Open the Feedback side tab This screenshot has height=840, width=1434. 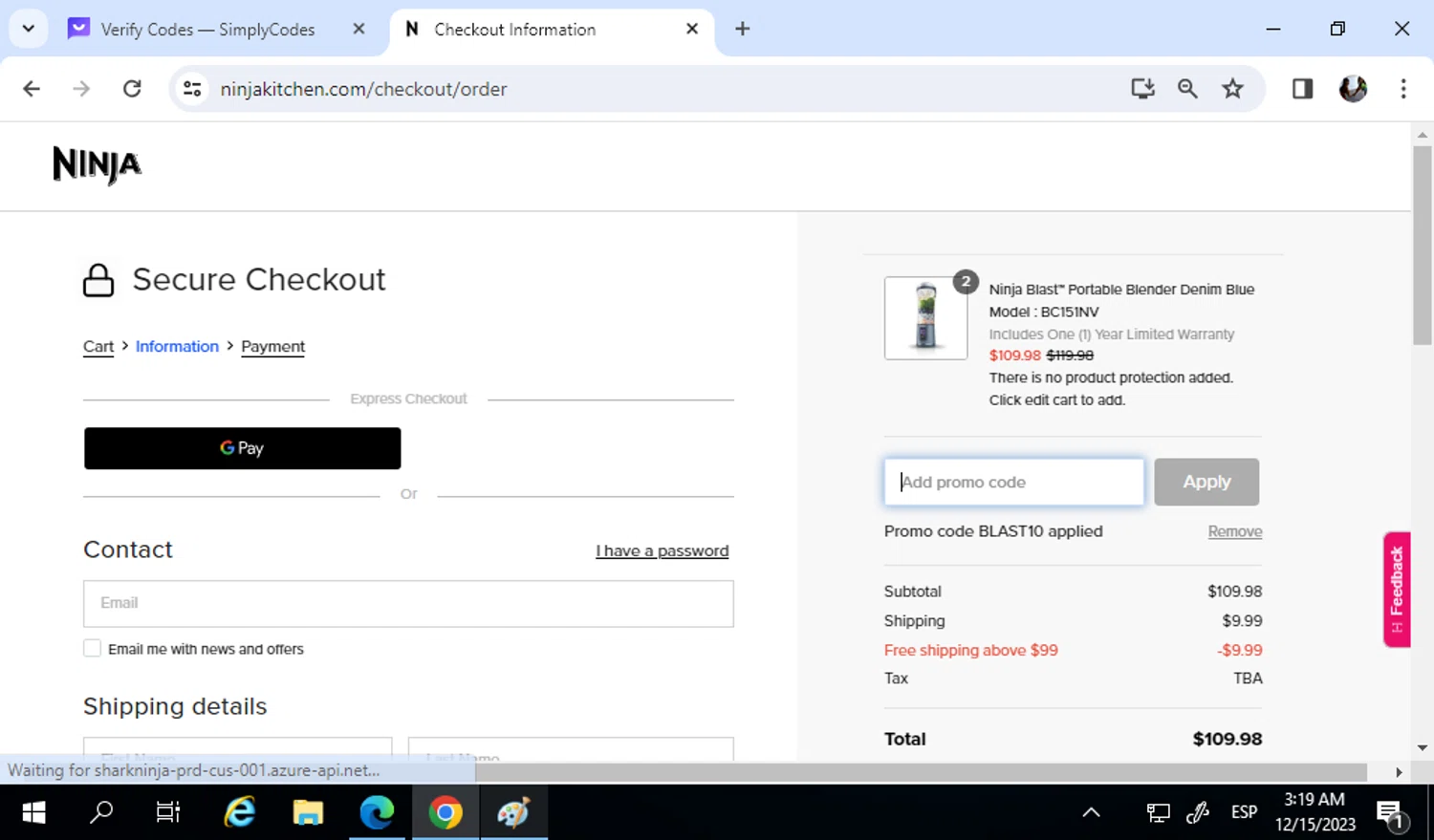1397,590
